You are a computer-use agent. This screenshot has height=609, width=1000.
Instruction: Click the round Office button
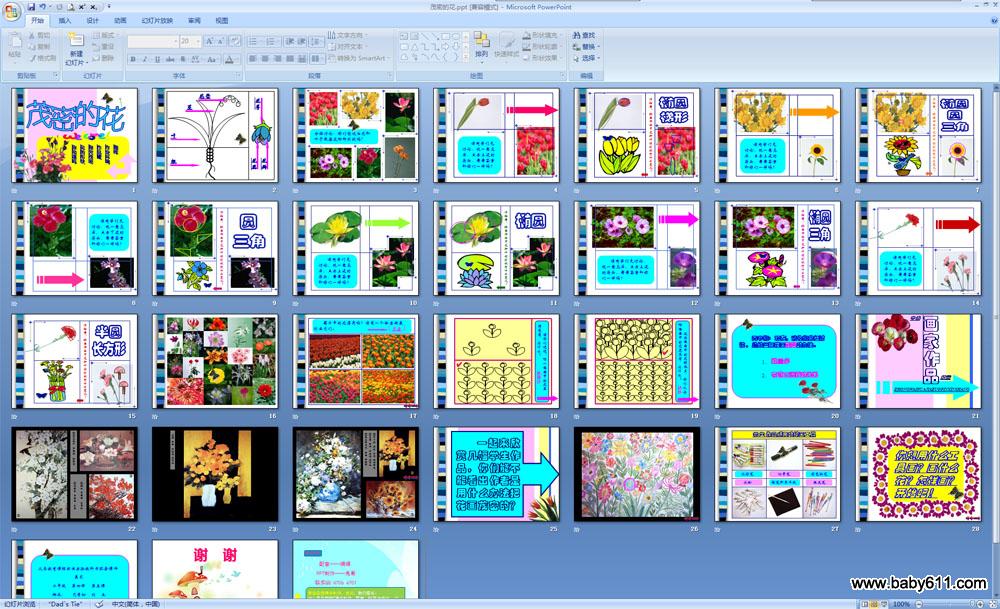(11, 11)
